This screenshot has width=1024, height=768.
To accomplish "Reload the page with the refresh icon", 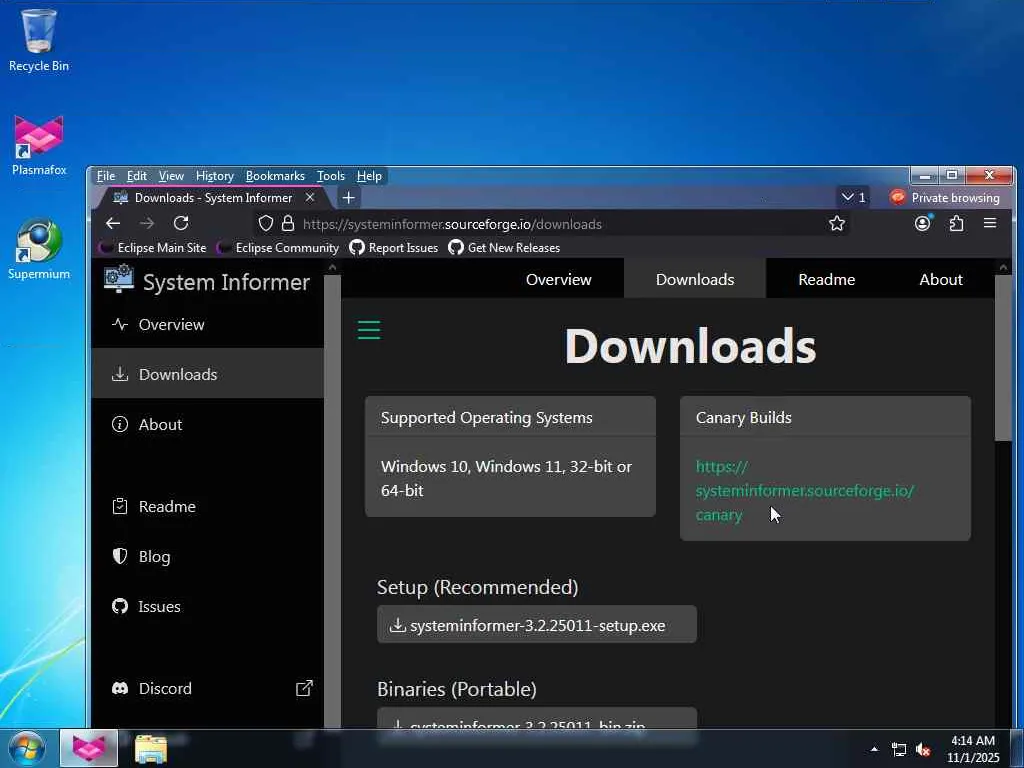I will 181,223.
